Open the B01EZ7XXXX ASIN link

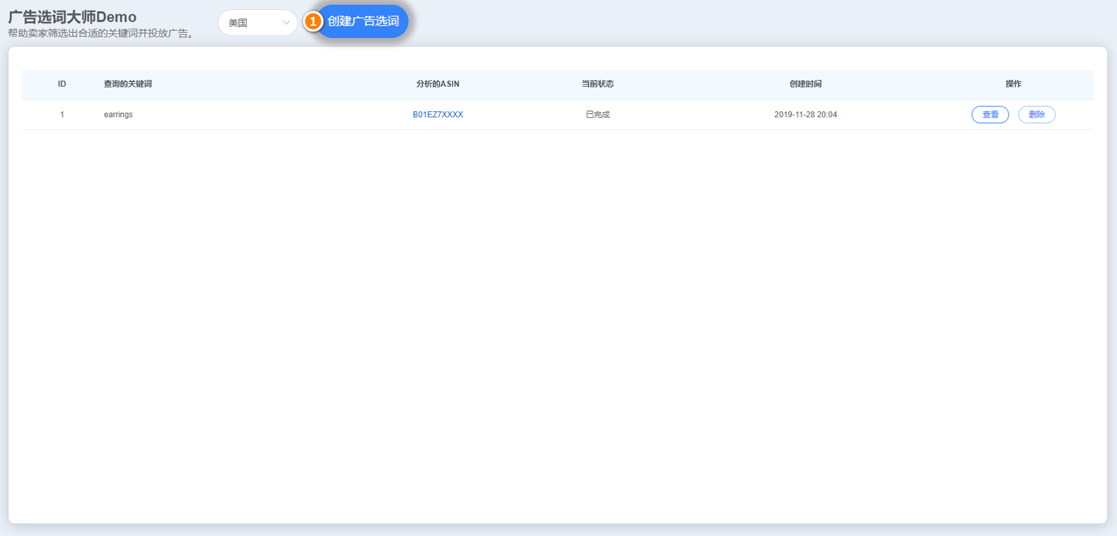point(437,115)
